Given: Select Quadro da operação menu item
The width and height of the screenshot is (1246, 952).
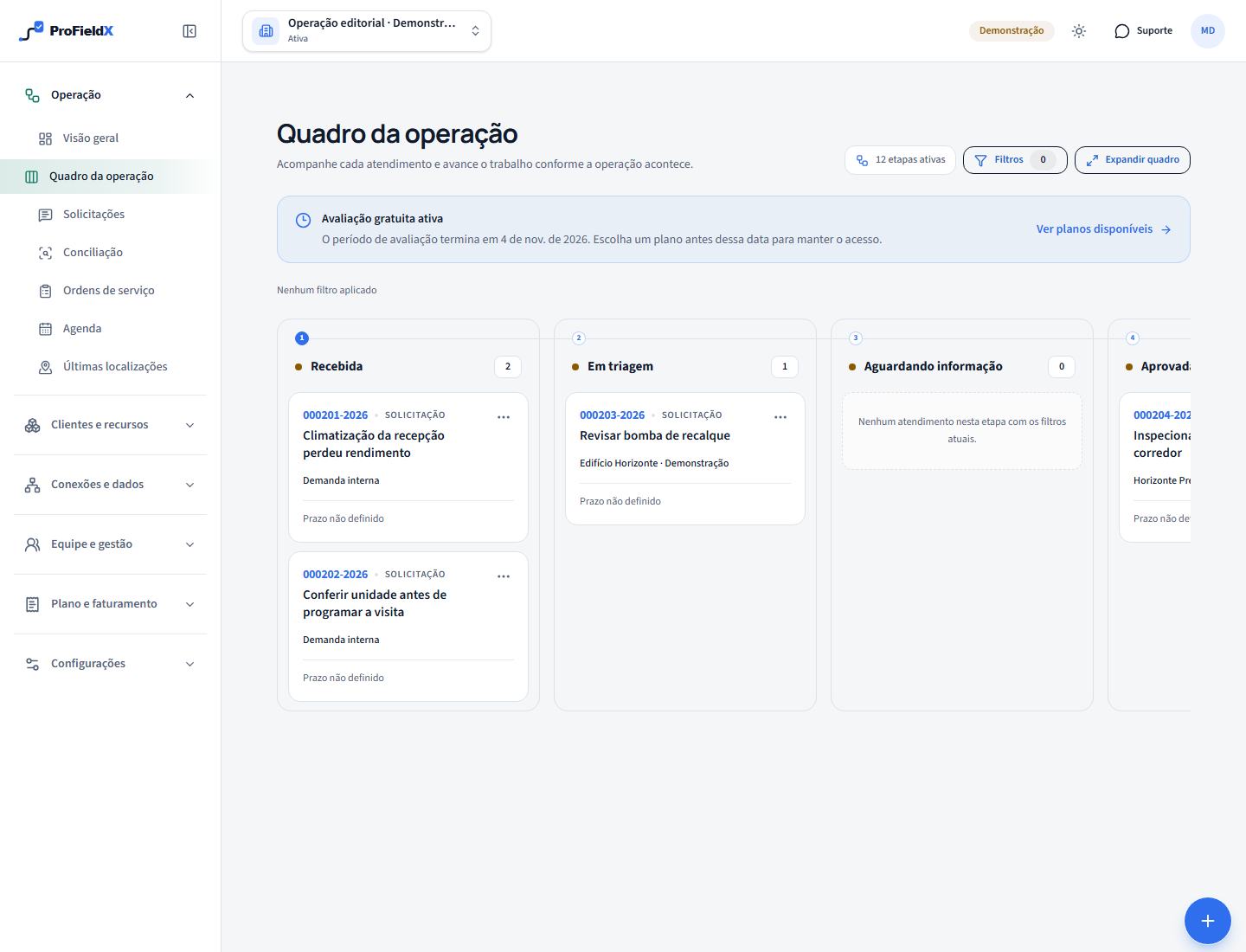Looking at the screenshot, I should click(106, 177).
